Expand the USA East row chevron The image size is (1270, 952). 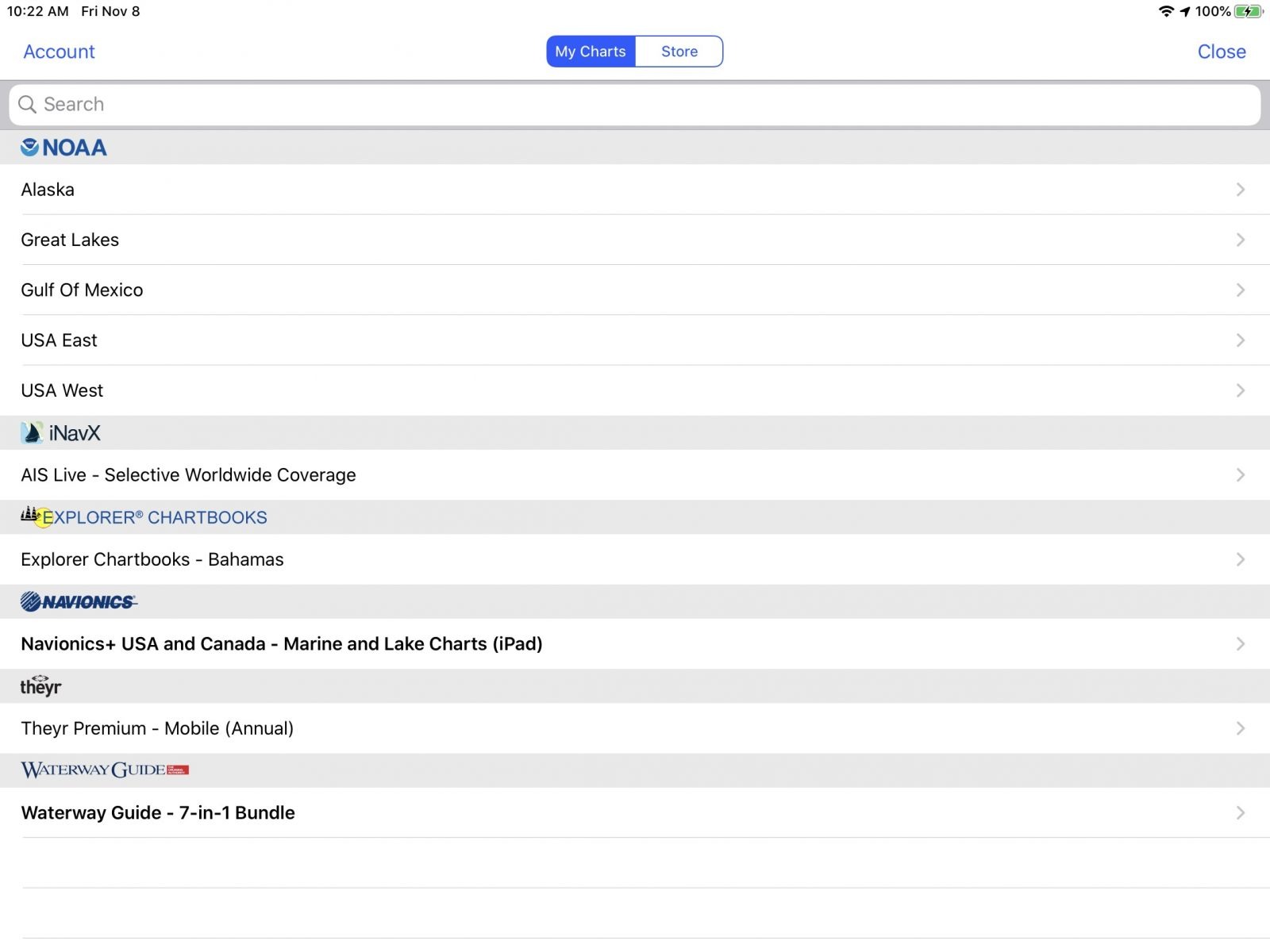click(x=1241, y=340)
